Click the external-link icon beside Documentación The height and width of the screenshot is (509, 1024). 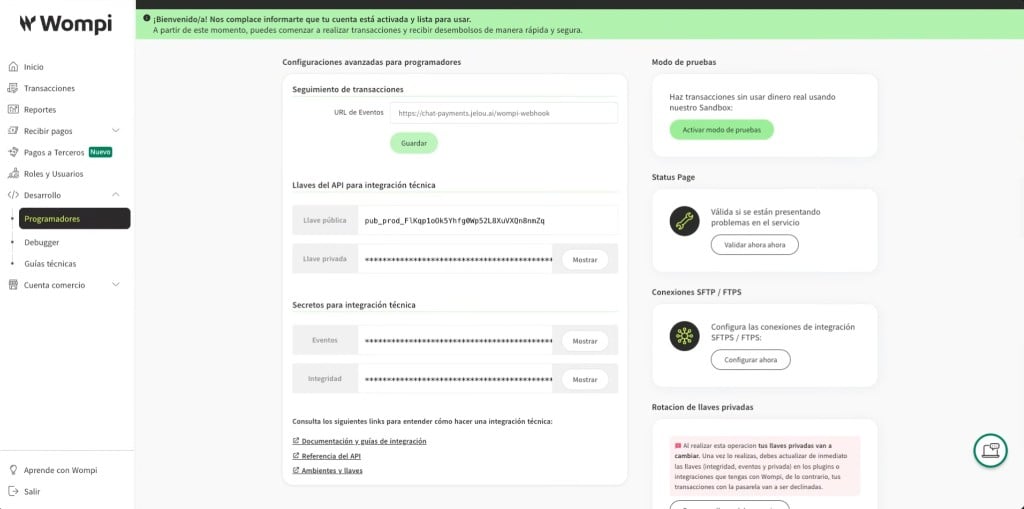pos(296,441)
